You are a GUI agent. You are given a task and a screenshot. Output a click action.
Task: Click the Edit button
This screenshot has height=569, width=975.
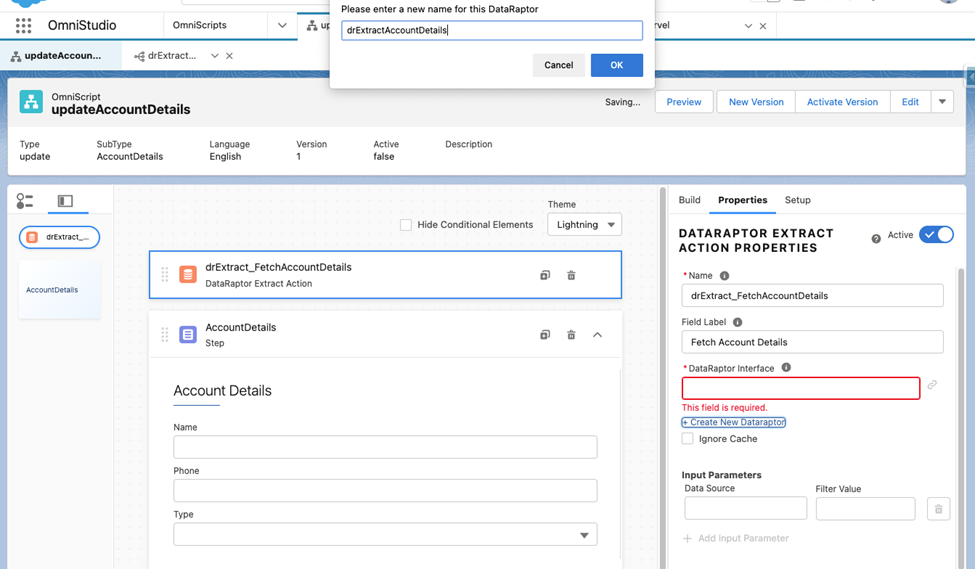pos(910,102)
